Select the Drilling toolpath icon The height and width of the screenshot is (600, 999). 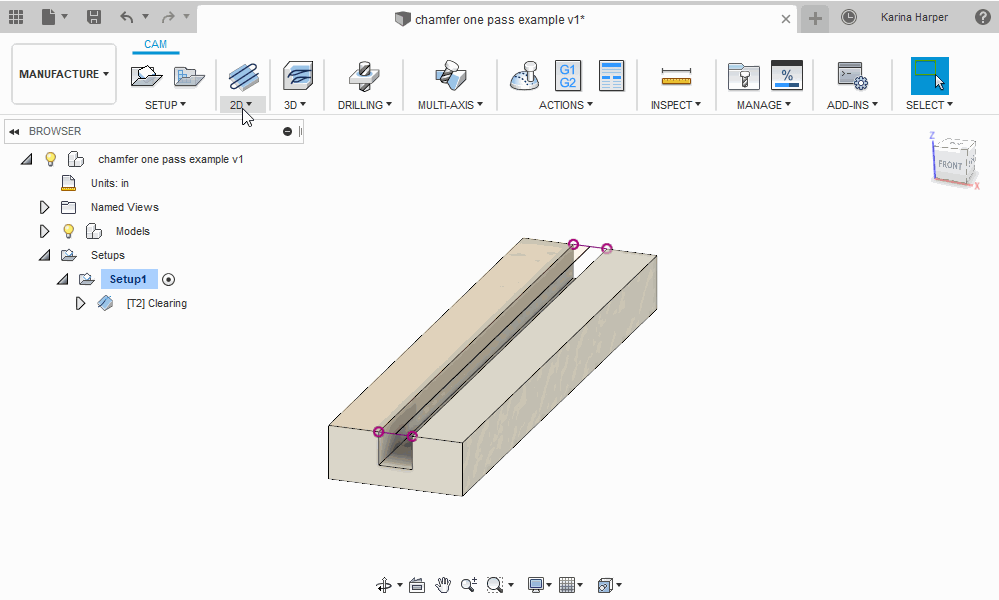pyautogui.click(x=363, y=76)
